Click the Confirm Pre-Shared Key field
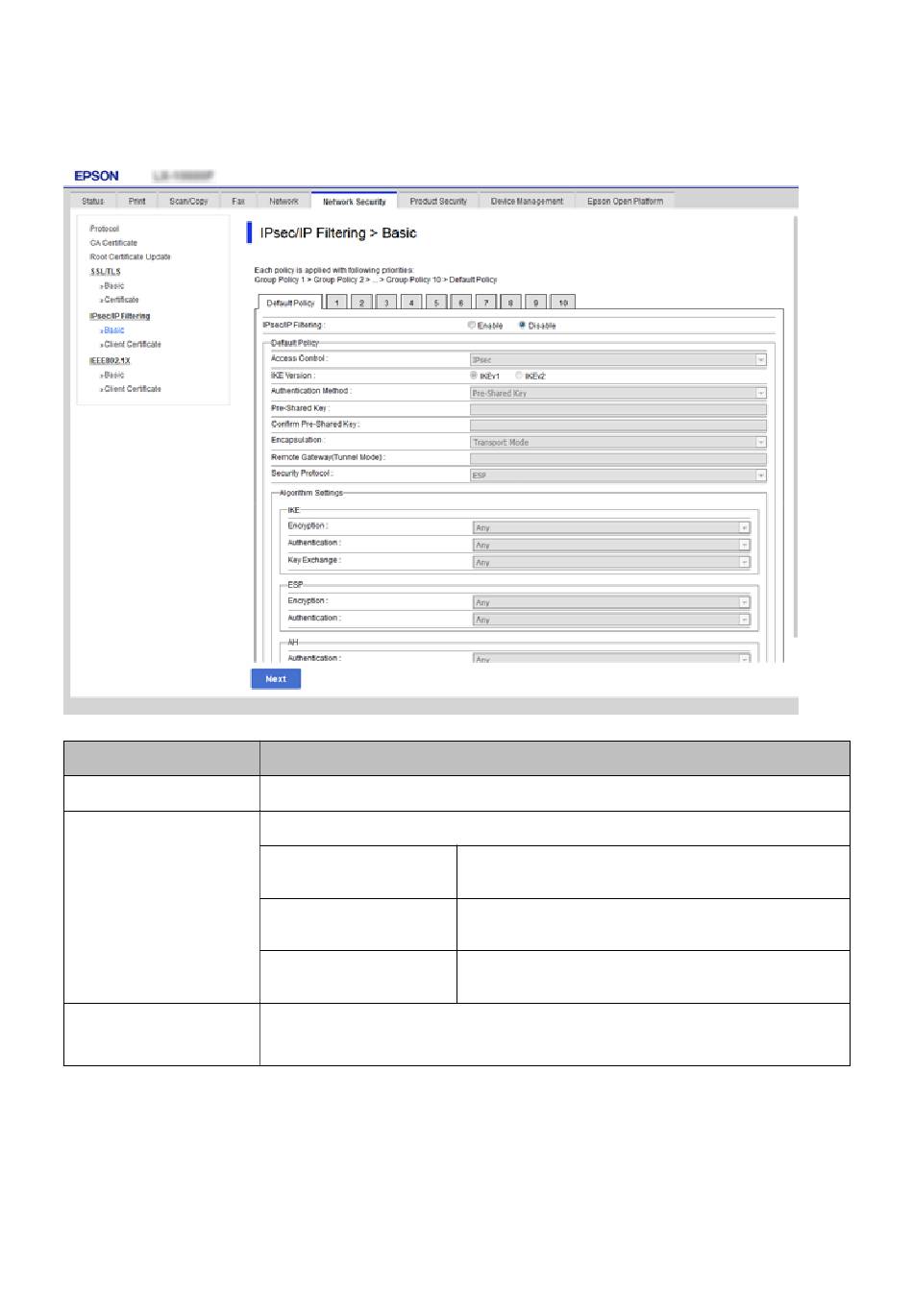 click(x=618, y=425)
